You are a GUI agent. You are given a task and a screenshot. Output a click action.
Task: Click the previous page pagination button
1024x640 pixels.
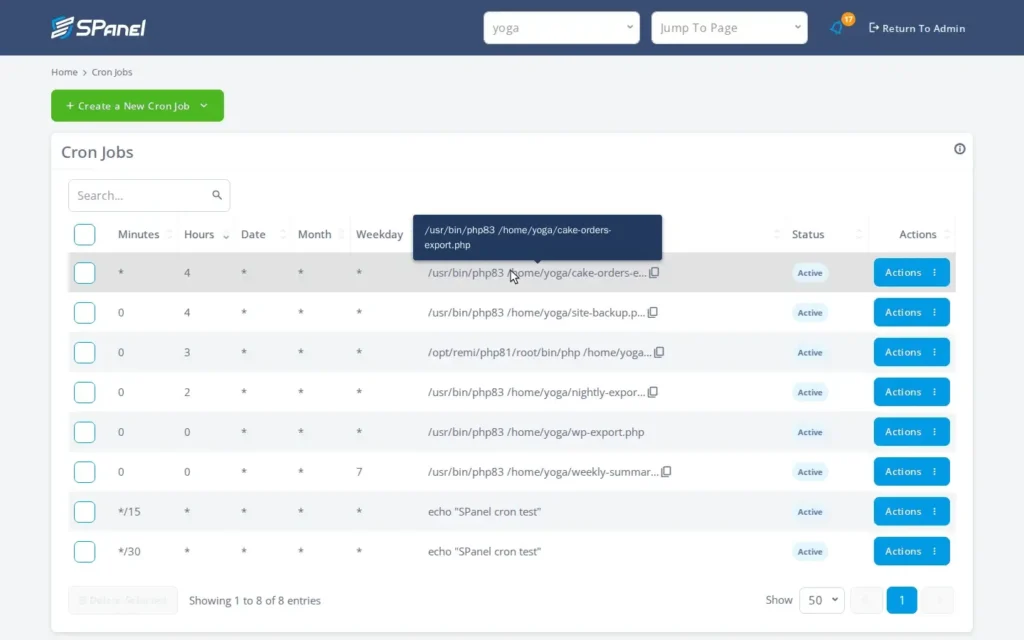pyautogui.click(x=866, y=600)
